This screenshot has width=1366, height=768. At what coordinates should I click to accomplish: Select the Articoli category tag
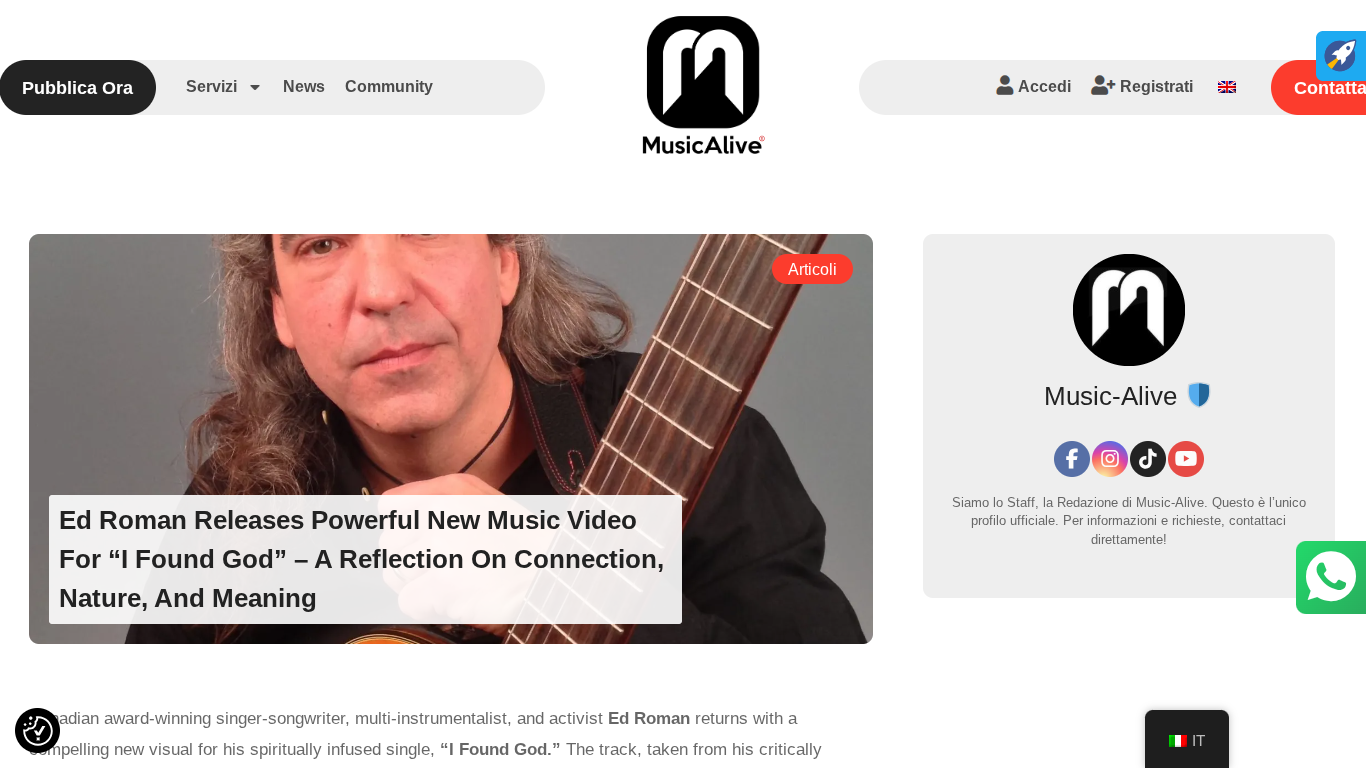(x=812, y=269)
